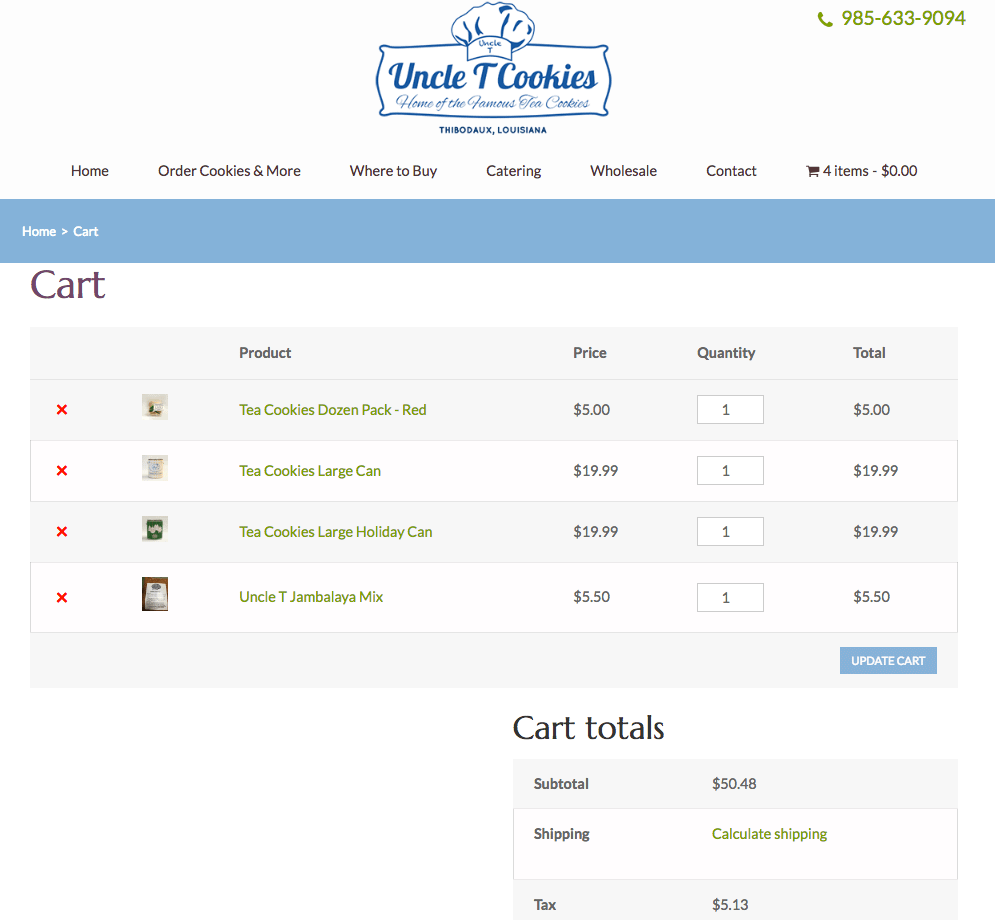Open the Wholesale menu item
The height and width of the screenshot is (920, 995).
tap(623, 171)
